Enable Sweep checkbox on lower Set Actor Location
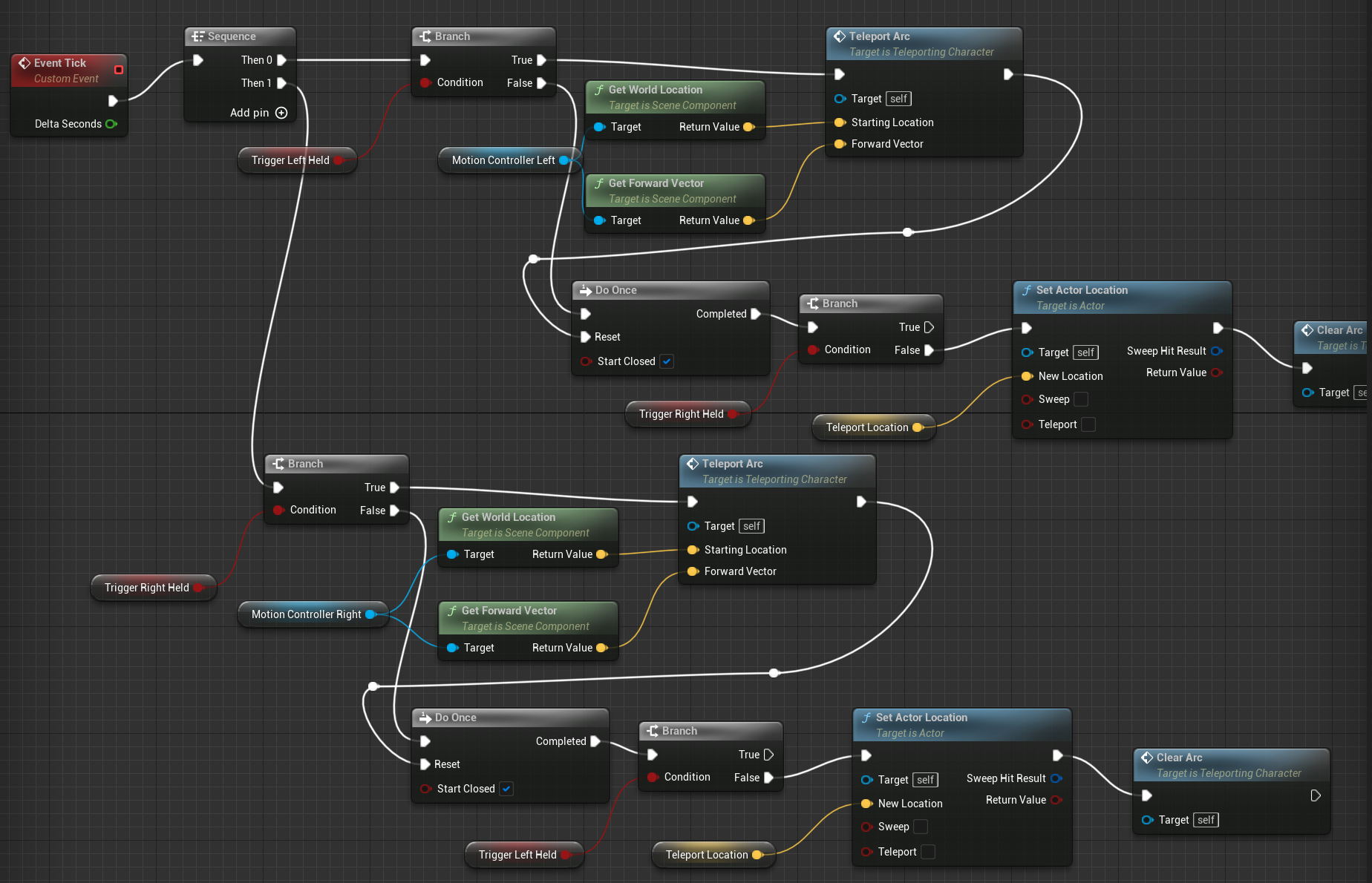Image resolution: width=1372 pixels, height=883 pixels. (921, 827)
